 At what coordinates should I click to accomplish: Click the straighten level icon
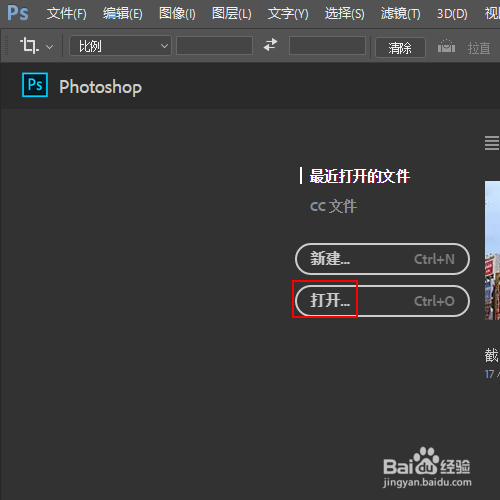pos(446,46)
